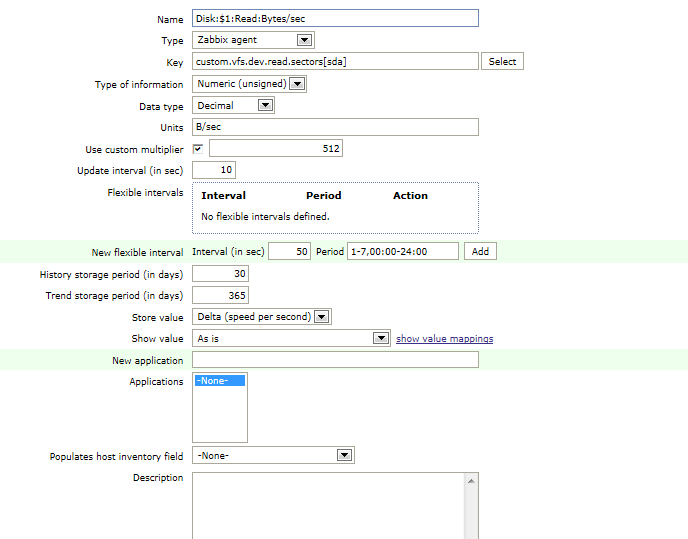Click the New application text field

(335, 360)
